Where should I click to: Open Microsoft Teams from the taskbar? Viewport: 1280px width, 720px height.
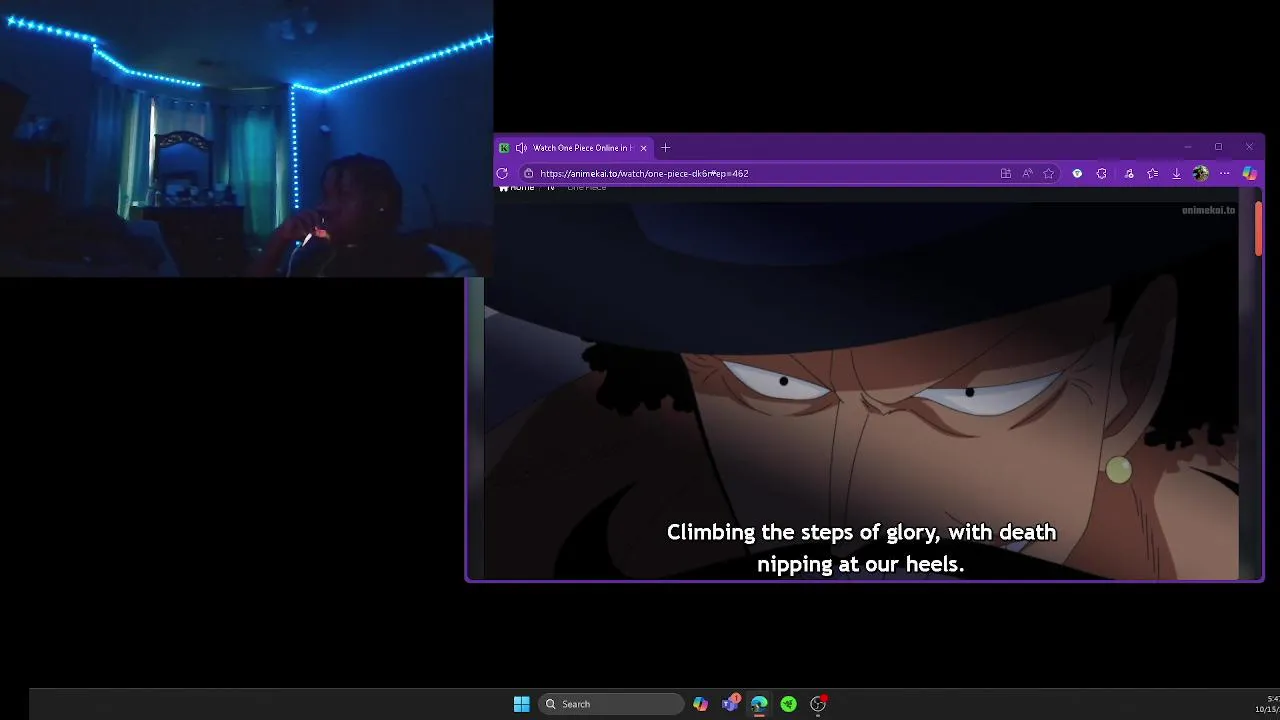coord(730,704)
